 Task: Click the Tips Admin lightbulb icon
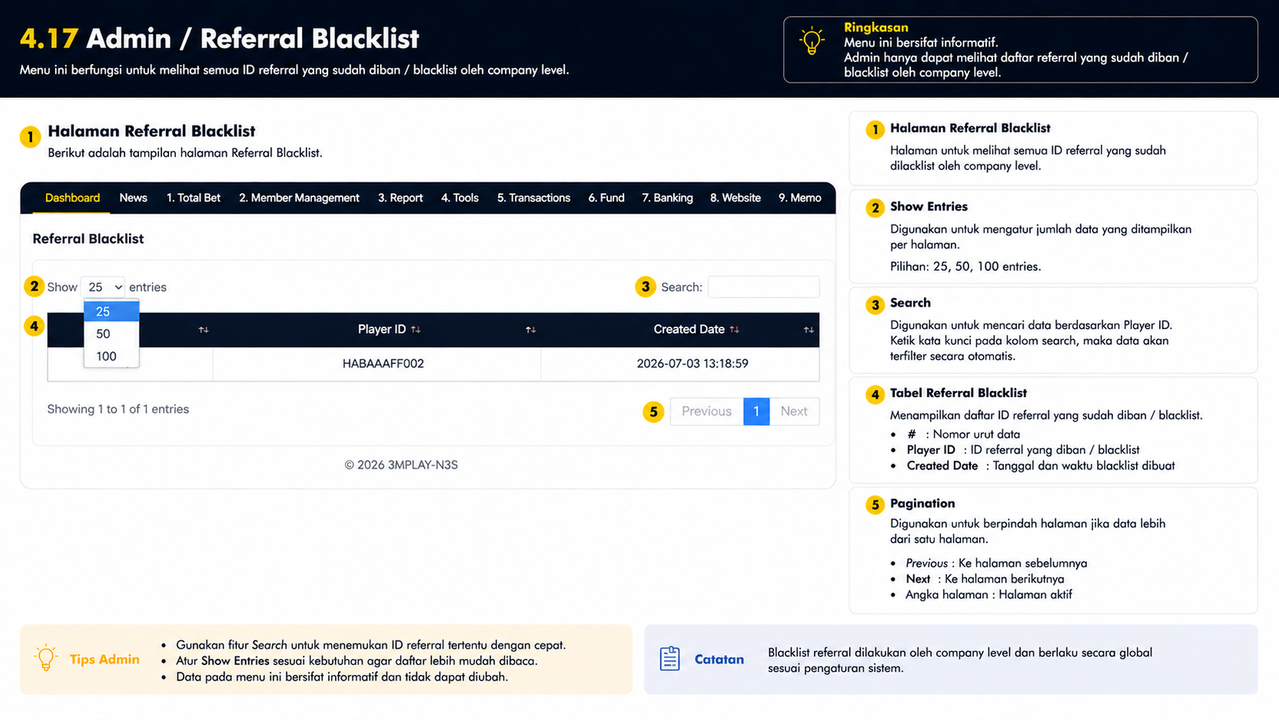46,659
